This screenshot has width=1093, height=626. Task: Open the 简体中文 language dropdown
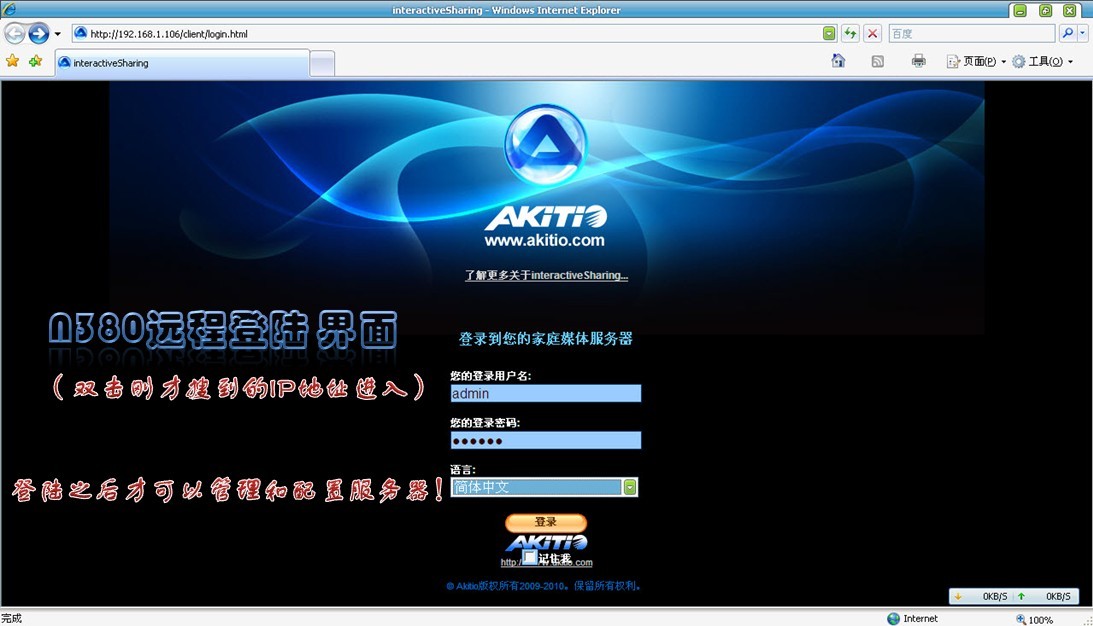pyautogui.click(x=544, y=487)
